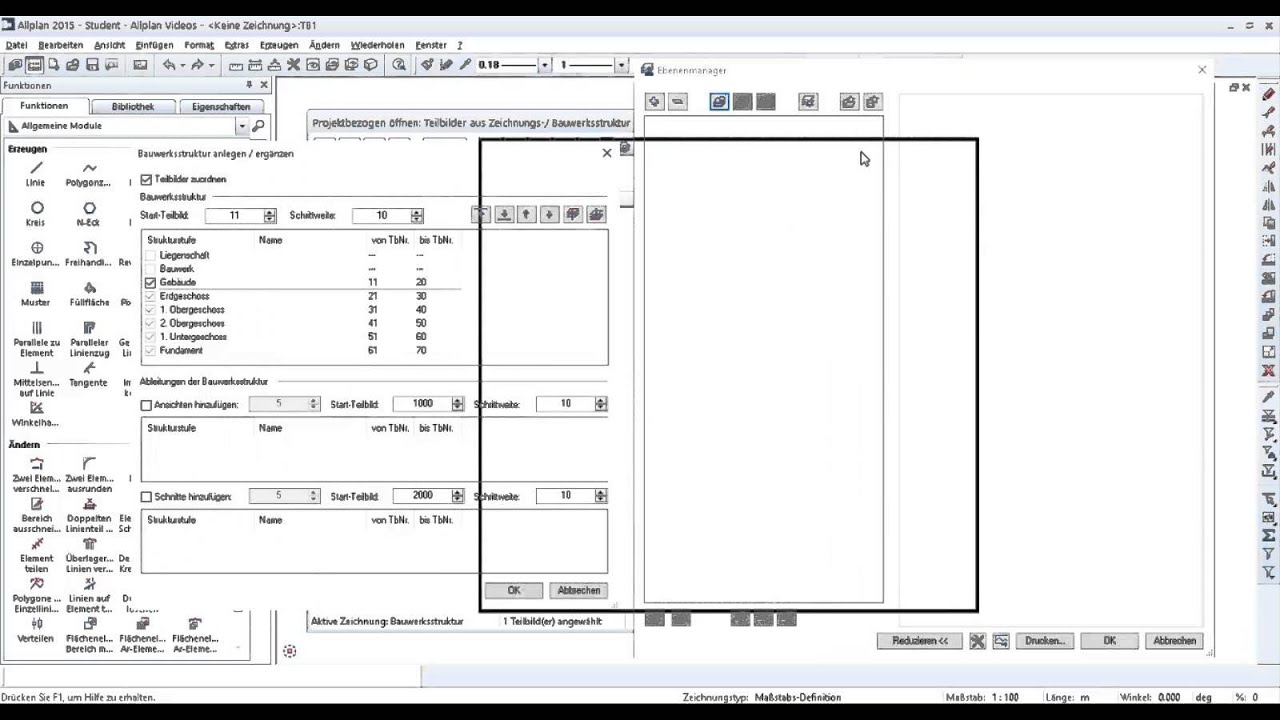The width and height of the screenshot is (1280, 720).
Task: Click the move-up arrow icon in Bauwerksstruktur dialog
Action: [x=526, y=214]
